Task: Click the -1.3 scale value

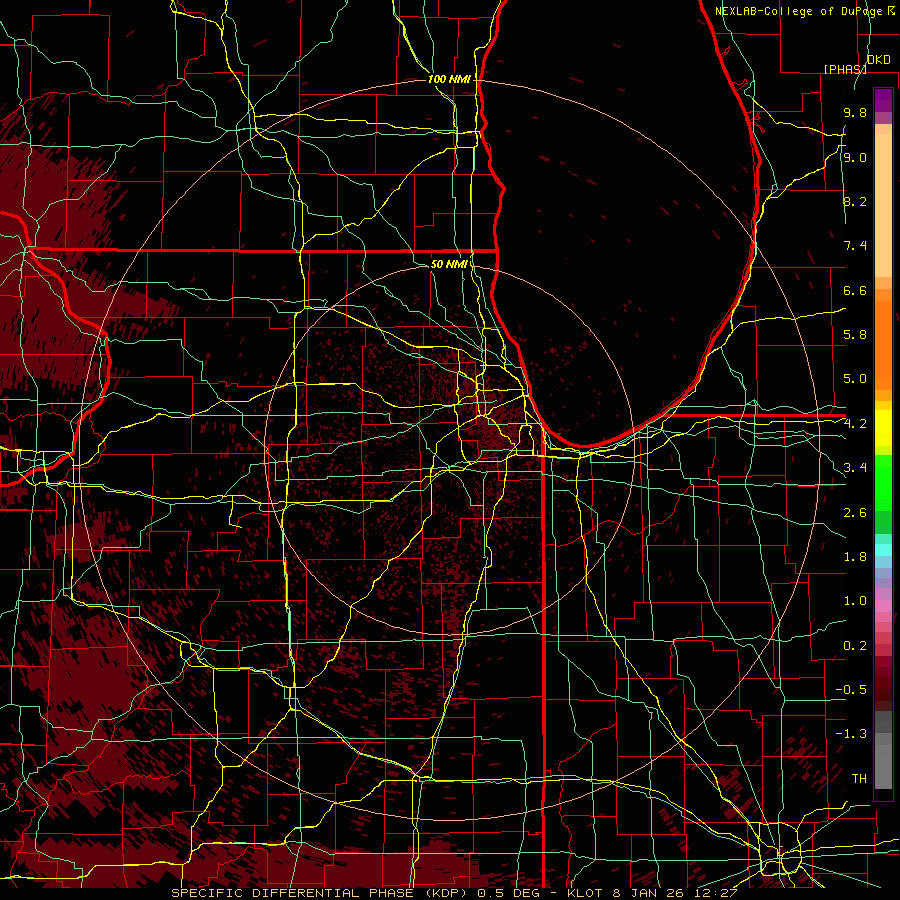Action: click(x=851, y=734)
